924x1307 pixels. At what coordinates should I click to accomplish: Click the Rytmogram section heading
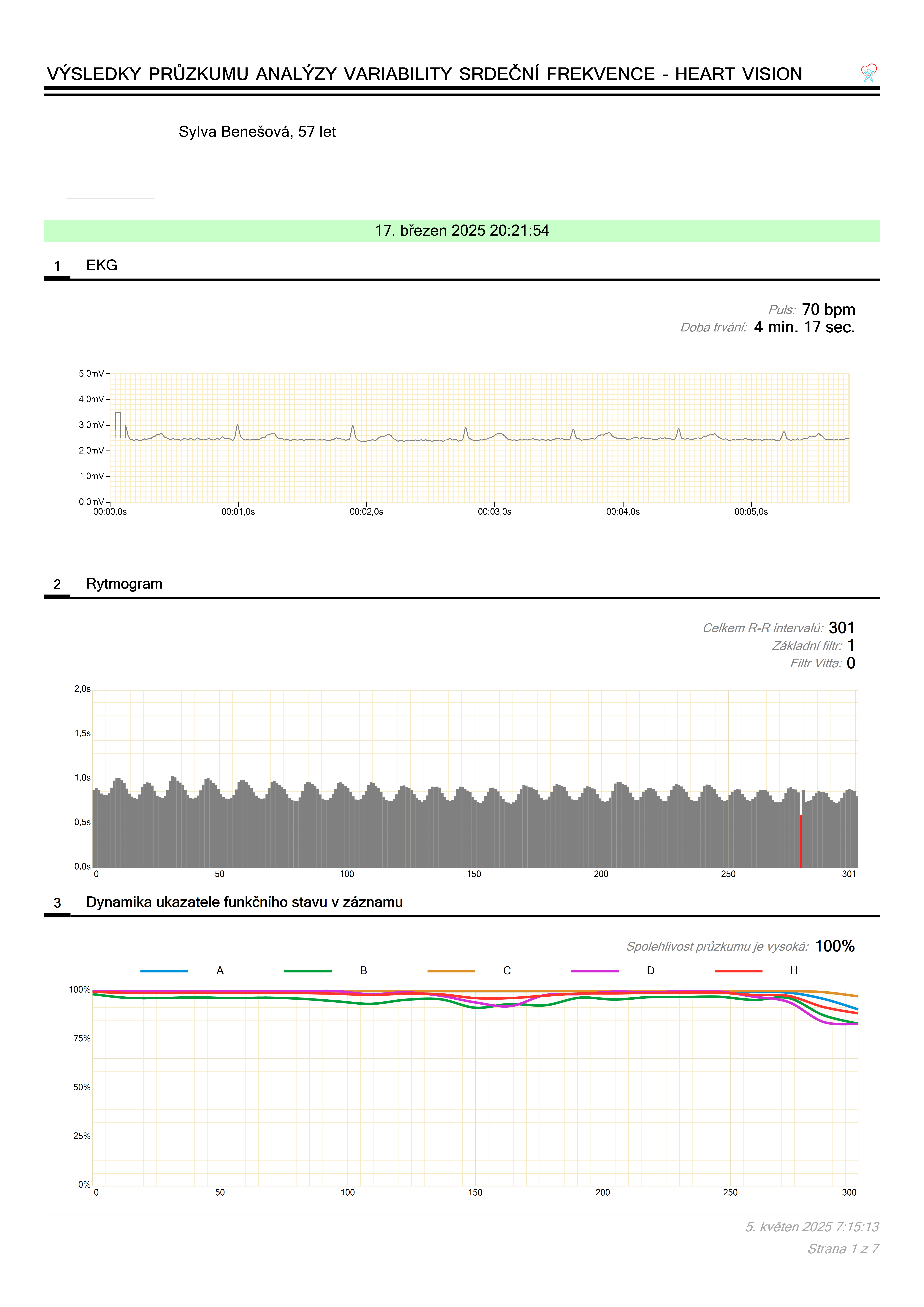124,584
